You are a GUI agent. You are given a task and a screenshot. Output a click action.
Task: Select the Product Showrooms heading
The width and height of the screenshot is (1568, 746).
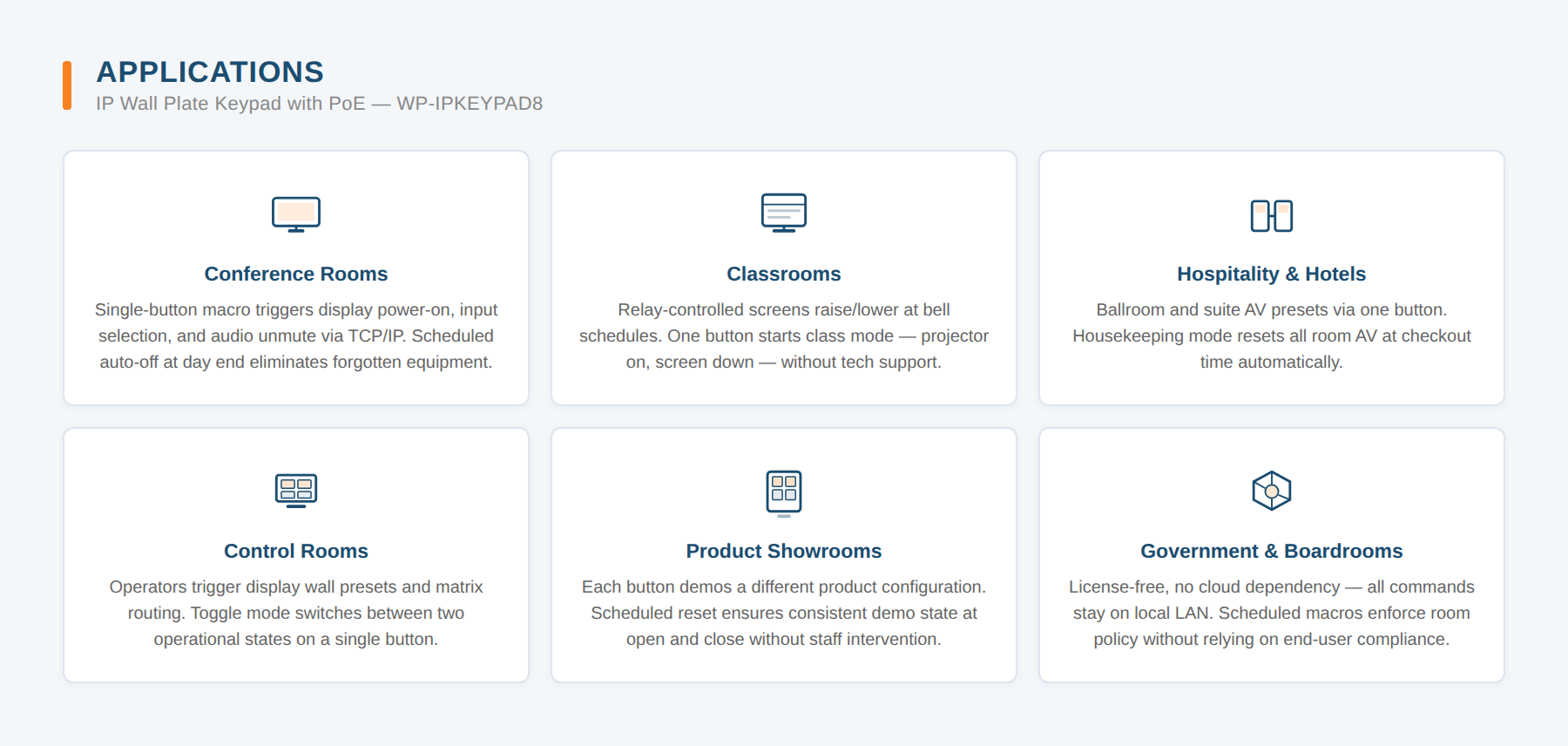coord(784,551)
